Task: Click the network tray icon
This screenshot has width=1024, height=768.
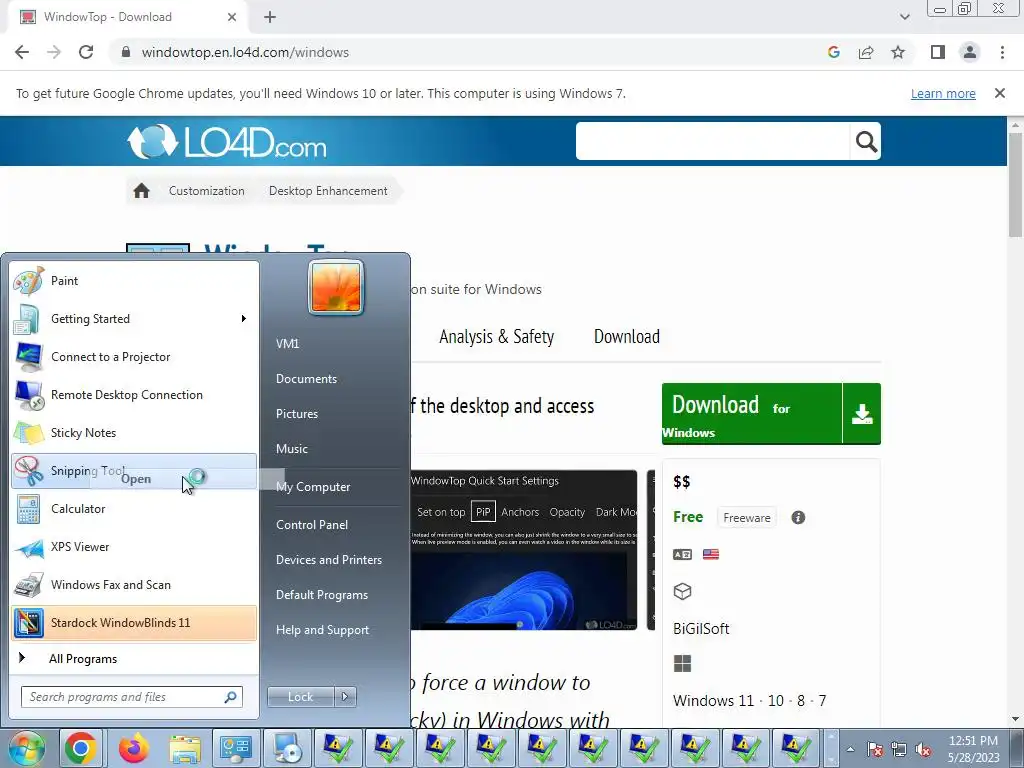Action: 899,750
